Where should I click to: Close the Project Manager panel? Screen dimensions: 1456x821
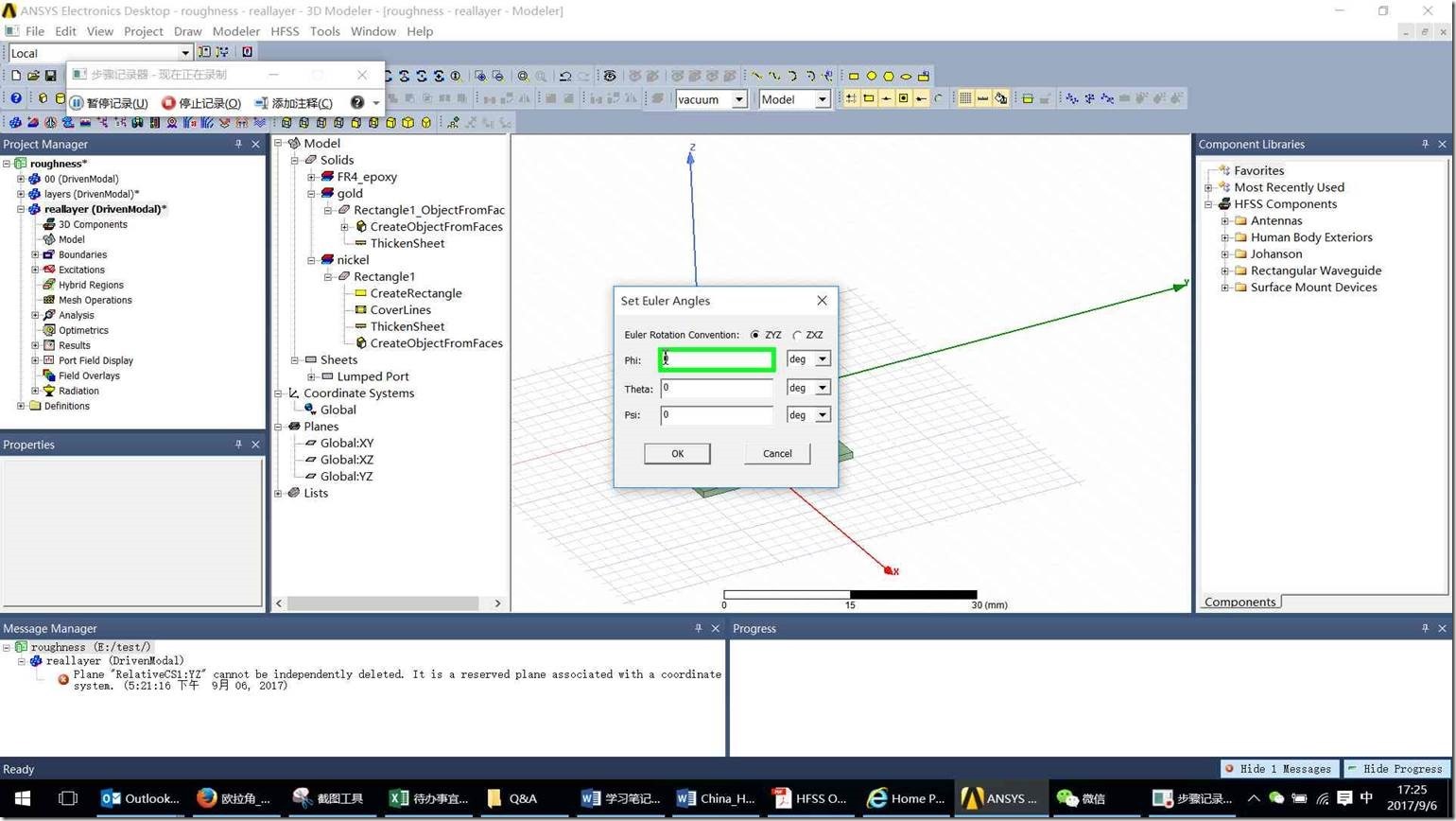(x=255, y=144)
